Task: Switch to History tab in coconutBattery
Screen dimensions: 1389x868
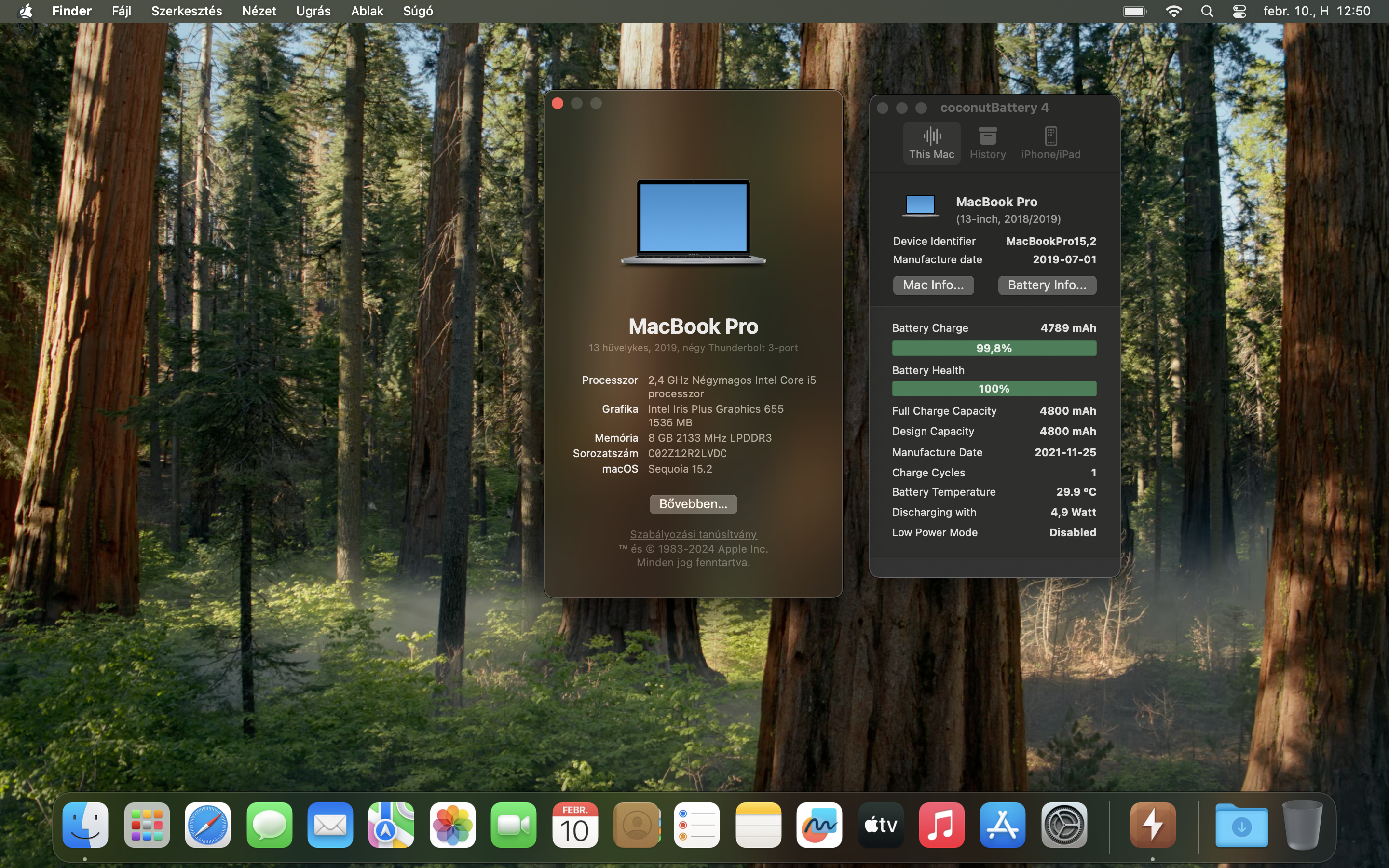Action: tap(987, 143)
